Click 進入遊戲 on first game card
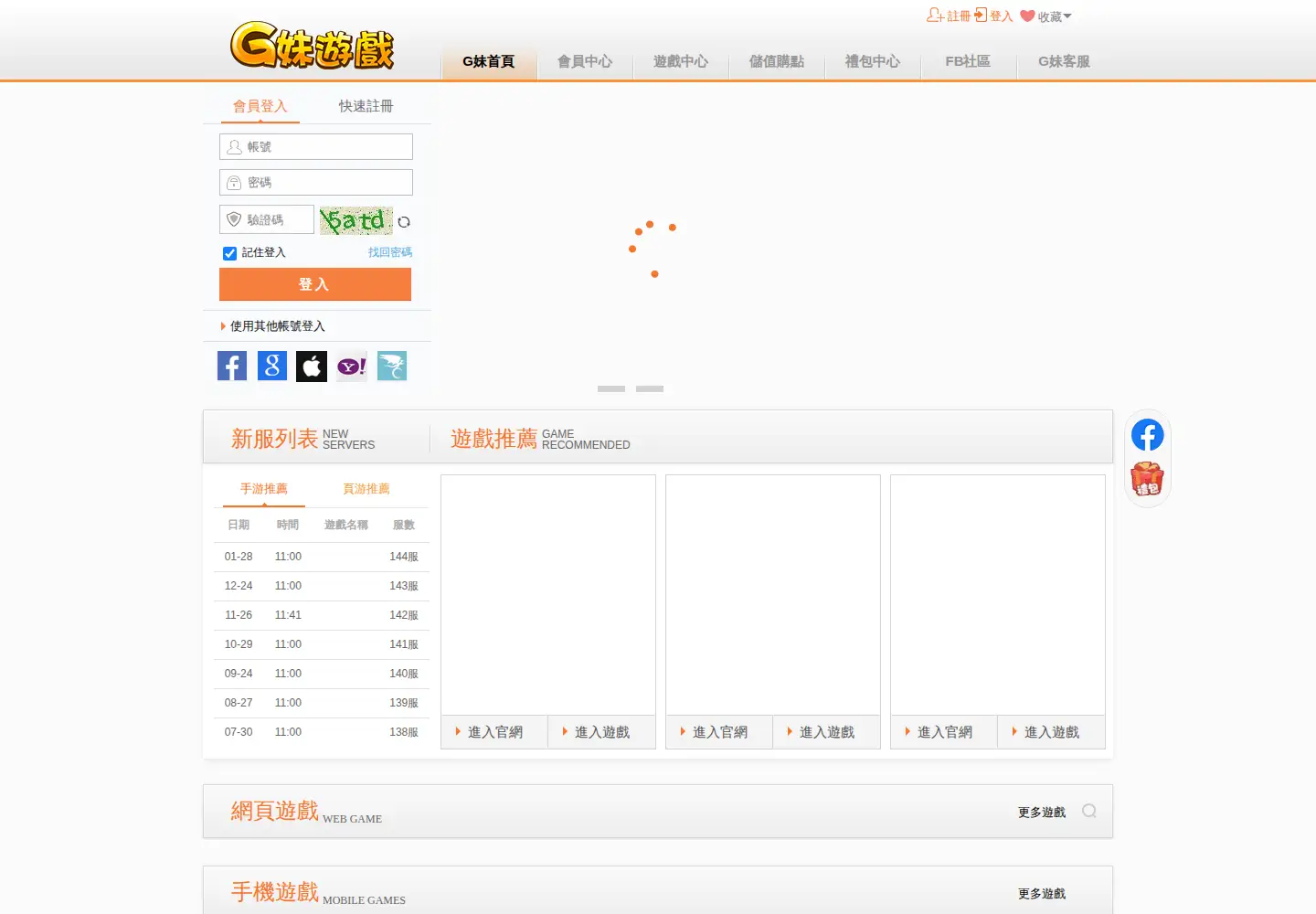The image size is (1316, 914). [x=601, y=732]
